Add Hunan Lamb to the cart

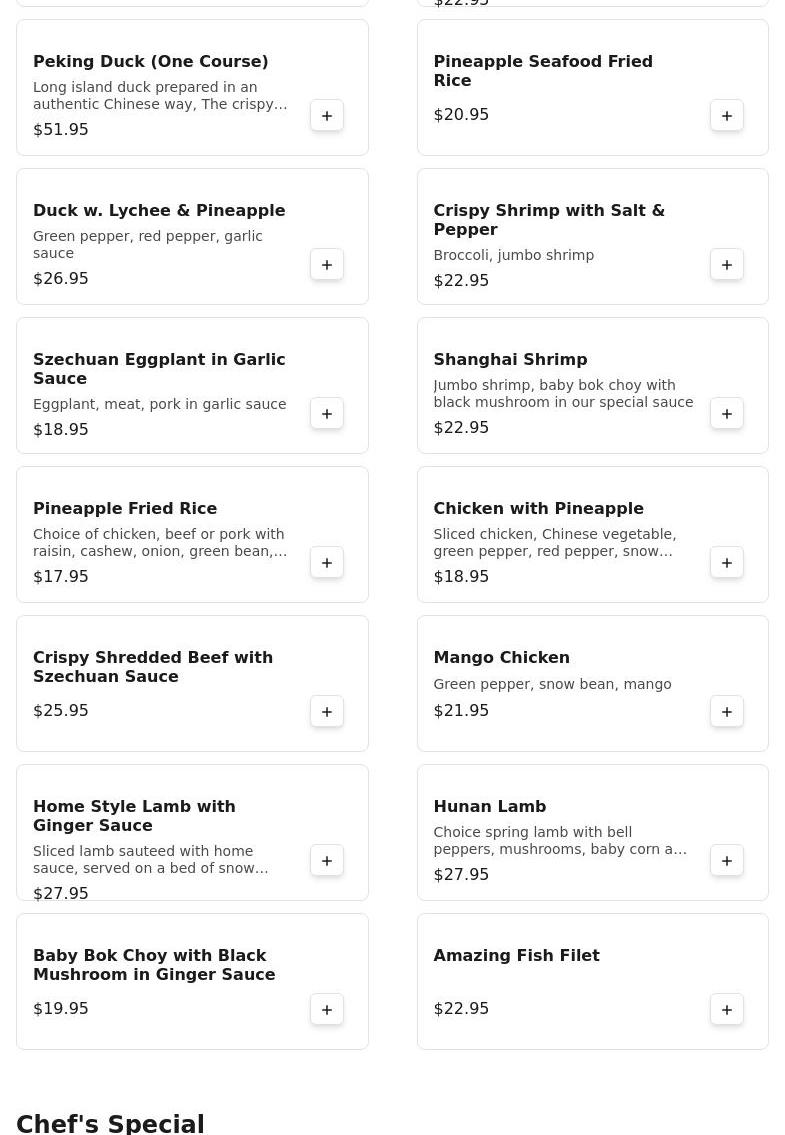tap(727, 861)
